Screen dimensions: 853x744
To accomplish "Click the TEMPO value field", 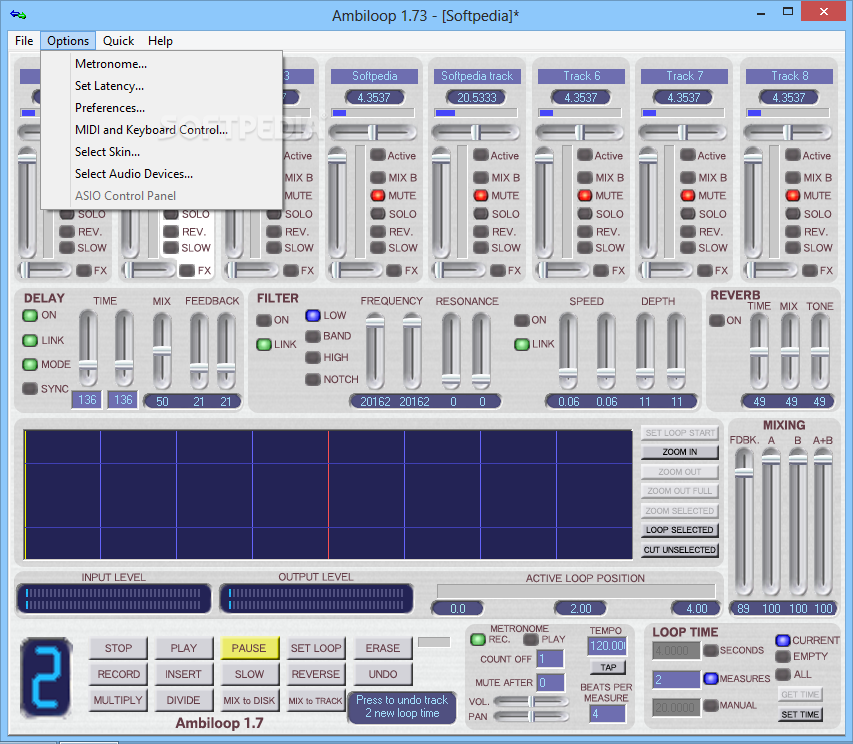I will click(x=607, y=646).
